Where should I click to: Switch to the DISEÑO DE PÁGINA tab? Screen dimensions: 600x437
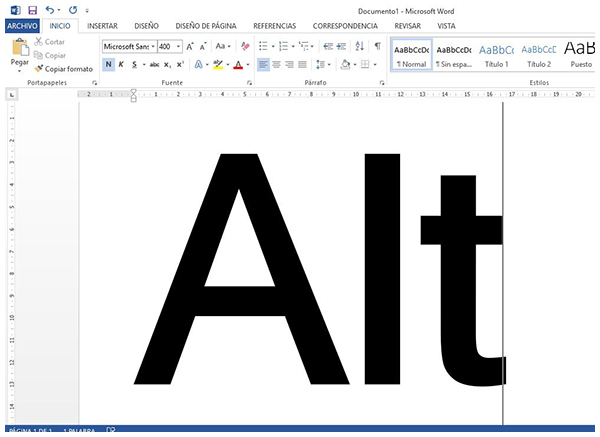pos(206,26)
